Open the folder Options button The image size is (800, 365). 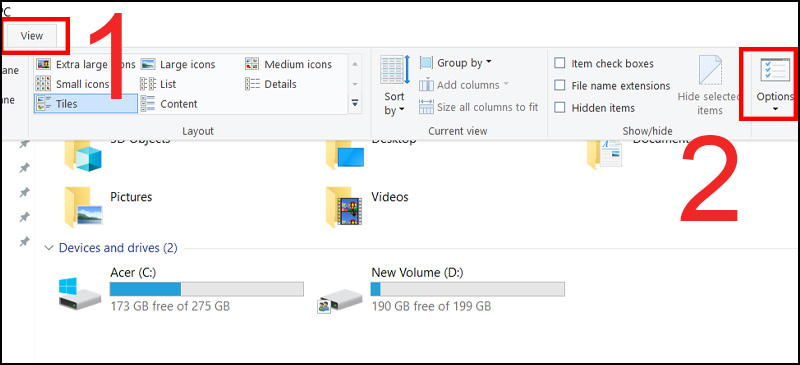pos(774,85)
